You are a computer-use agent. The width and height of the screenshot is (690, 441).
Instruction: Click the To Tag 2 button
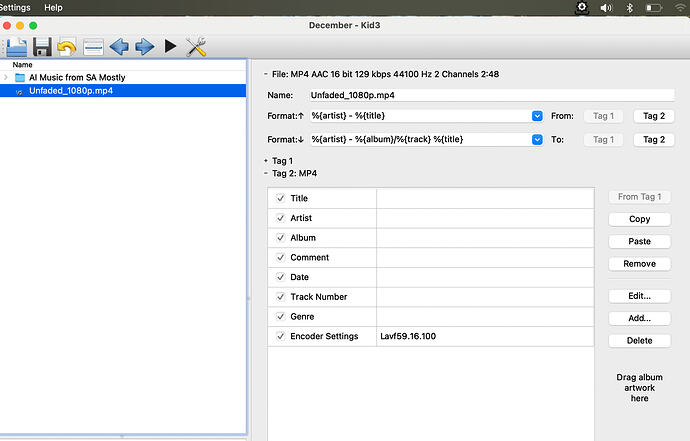click(653, 140)
